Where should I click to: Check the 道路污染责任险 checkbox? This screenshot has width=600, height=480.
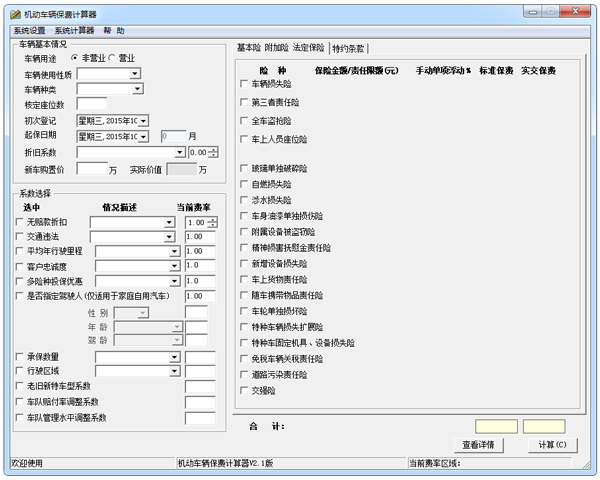[244, 374]
